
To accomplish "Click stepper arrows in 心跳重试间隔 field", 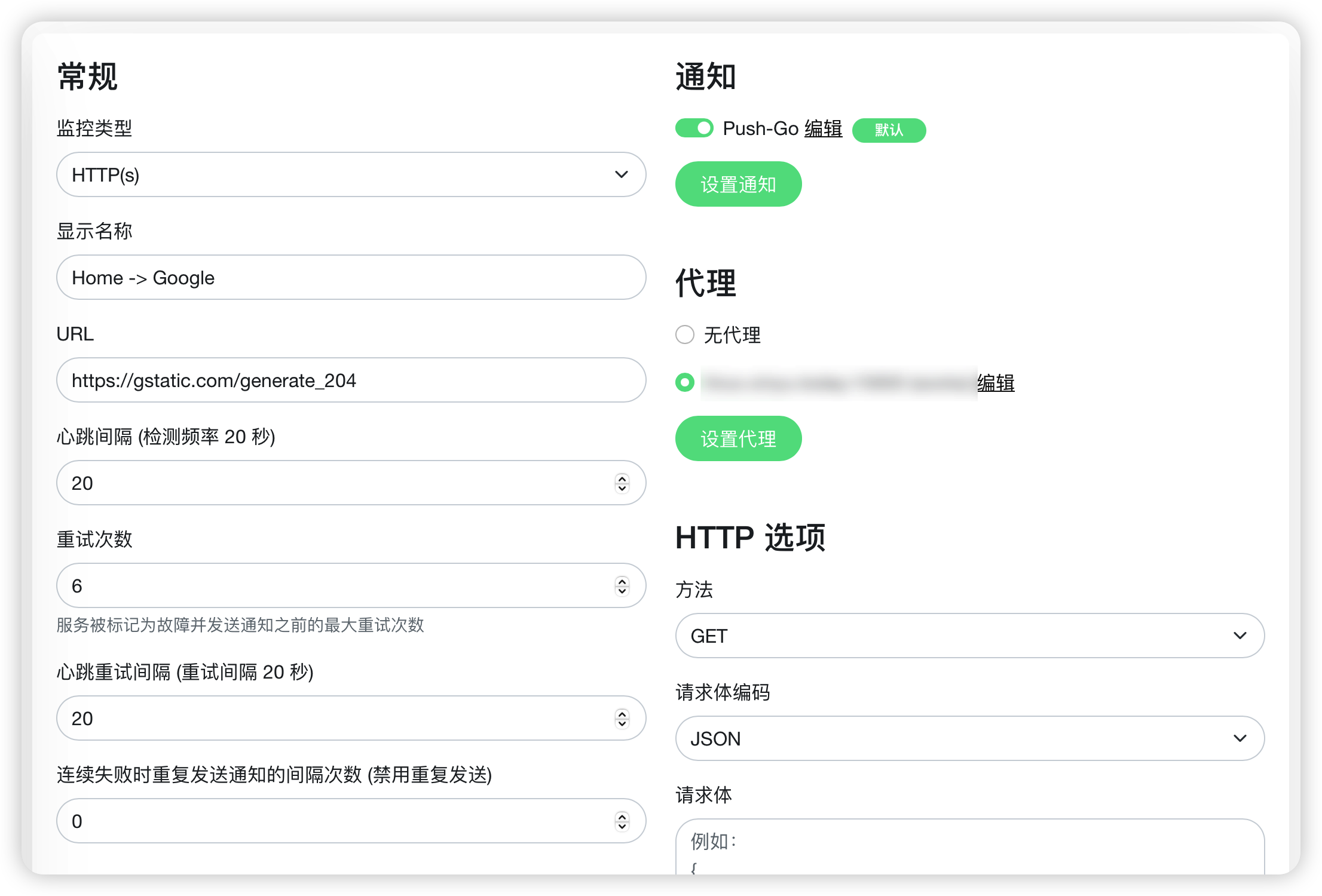I will tap(622, 718).
